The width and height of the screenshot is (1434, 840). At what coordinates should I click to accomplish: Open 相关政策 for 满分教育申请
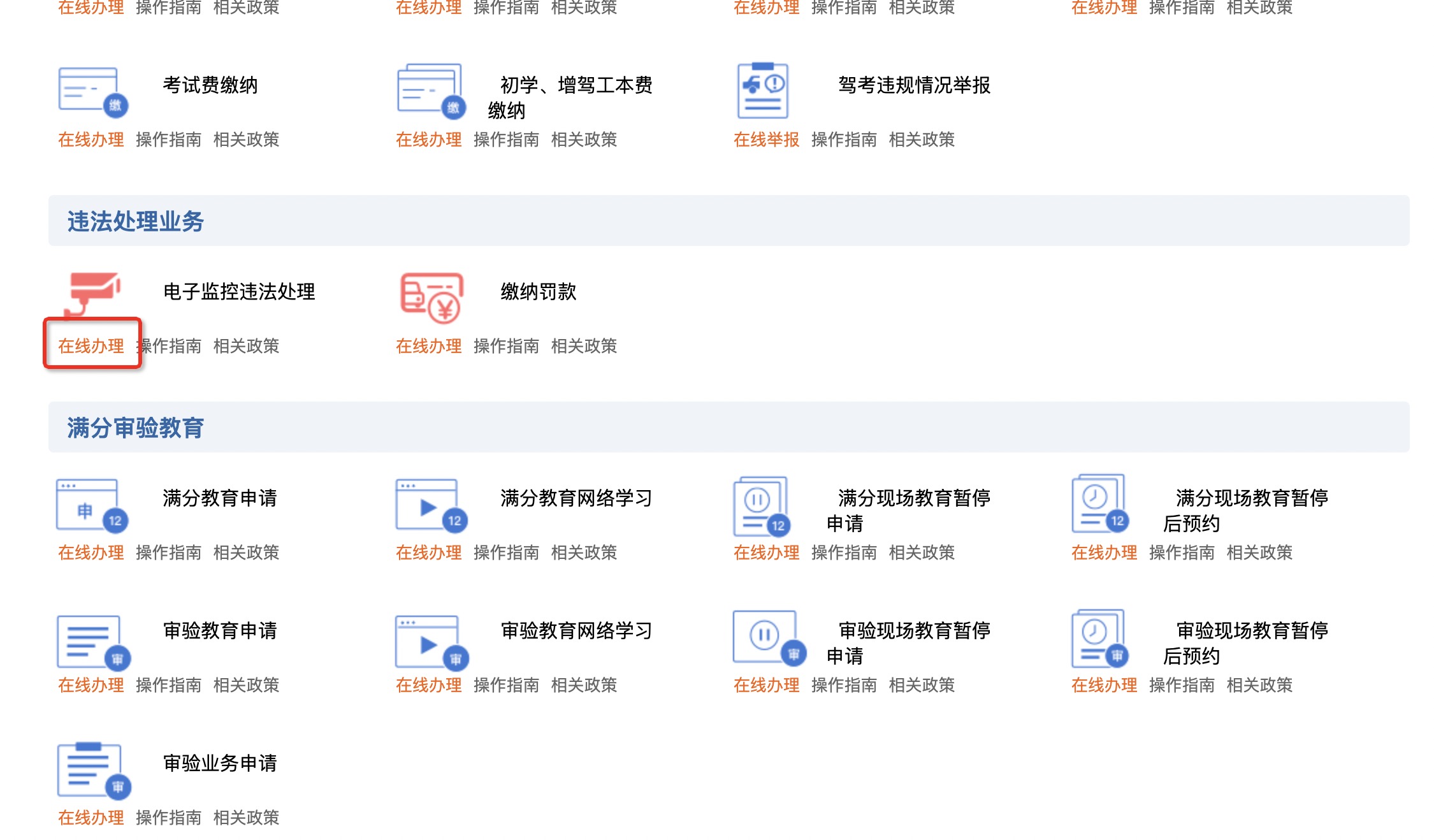[247, 553]
